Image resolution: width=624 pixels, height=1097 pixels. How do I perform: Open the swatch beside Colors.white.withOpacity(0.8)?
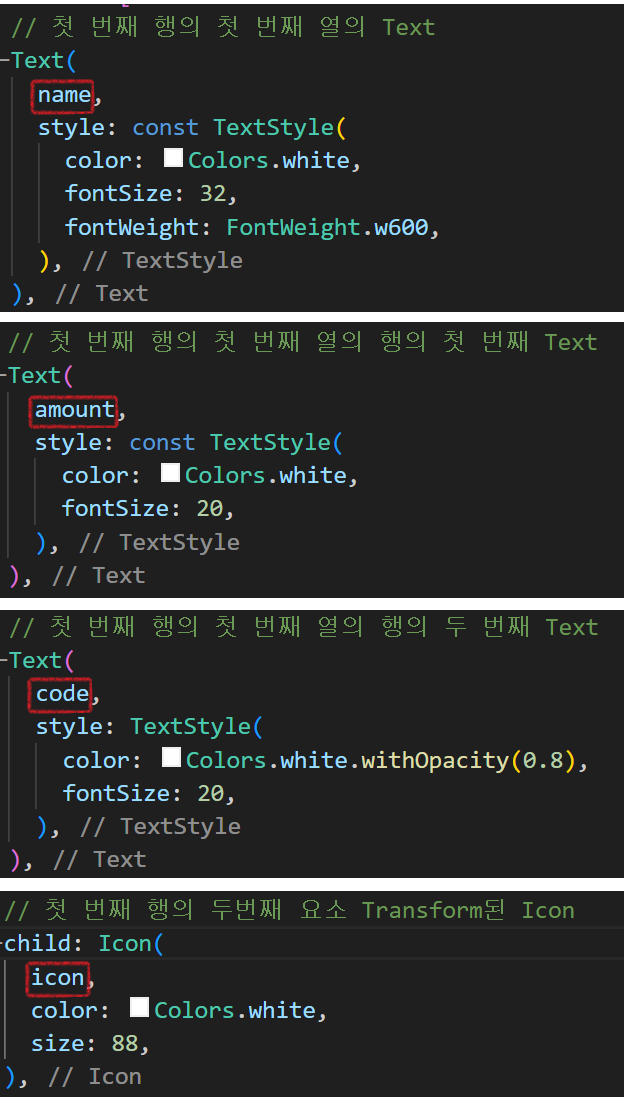point(172,758)
